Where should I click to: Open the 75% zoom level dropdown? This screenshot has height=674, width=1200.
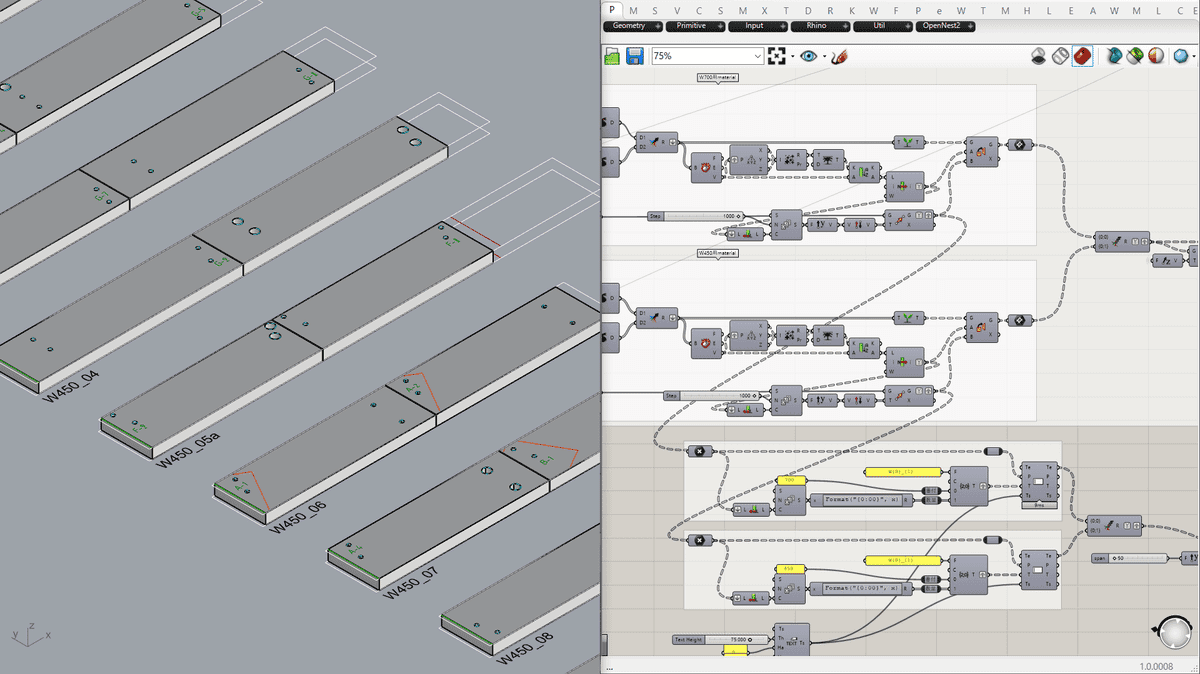pos(707,57)
